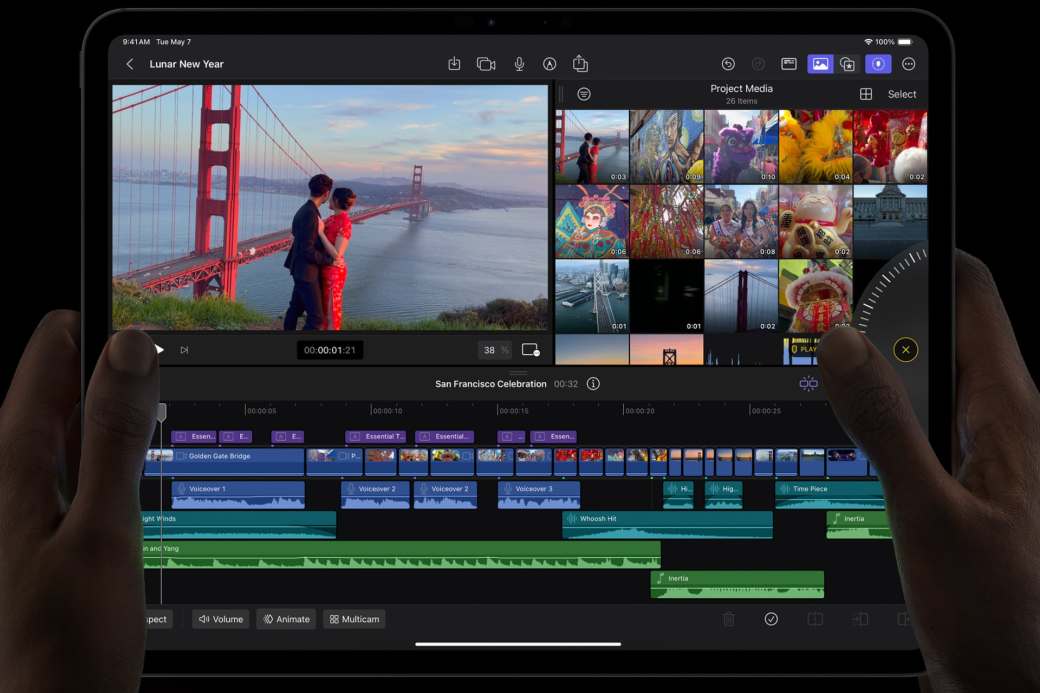Start voiceover with the microphone icon
This screenshot has height=693, width=1040.
[519, 64]
